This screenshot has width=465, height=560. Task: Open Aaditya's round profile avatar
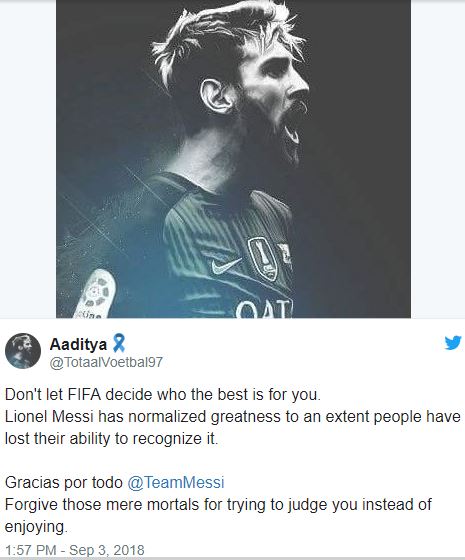click(23, 351)
